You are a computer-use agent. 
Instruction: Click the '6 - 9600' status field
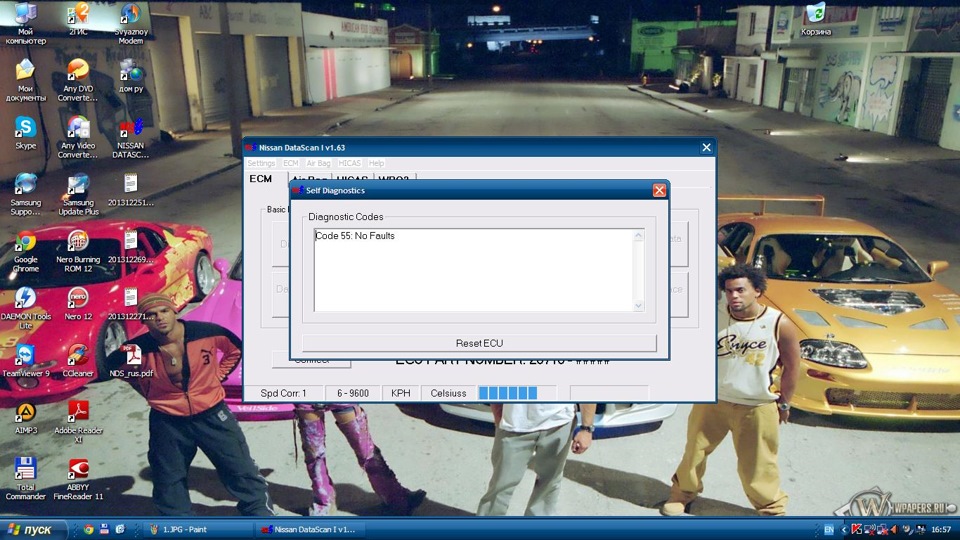point(353,393)
